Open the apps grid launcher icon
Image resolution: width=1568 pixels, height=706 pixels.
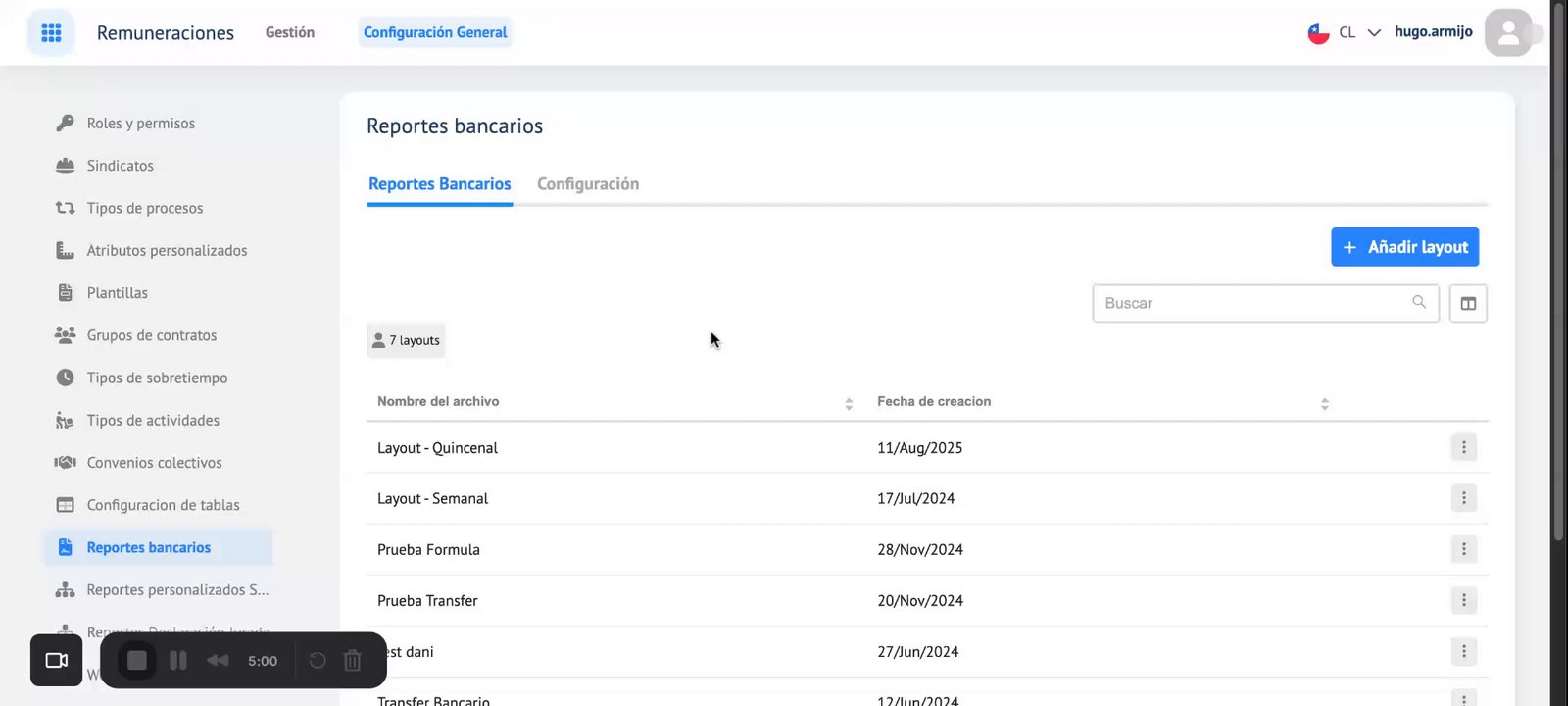coord(51,32)
